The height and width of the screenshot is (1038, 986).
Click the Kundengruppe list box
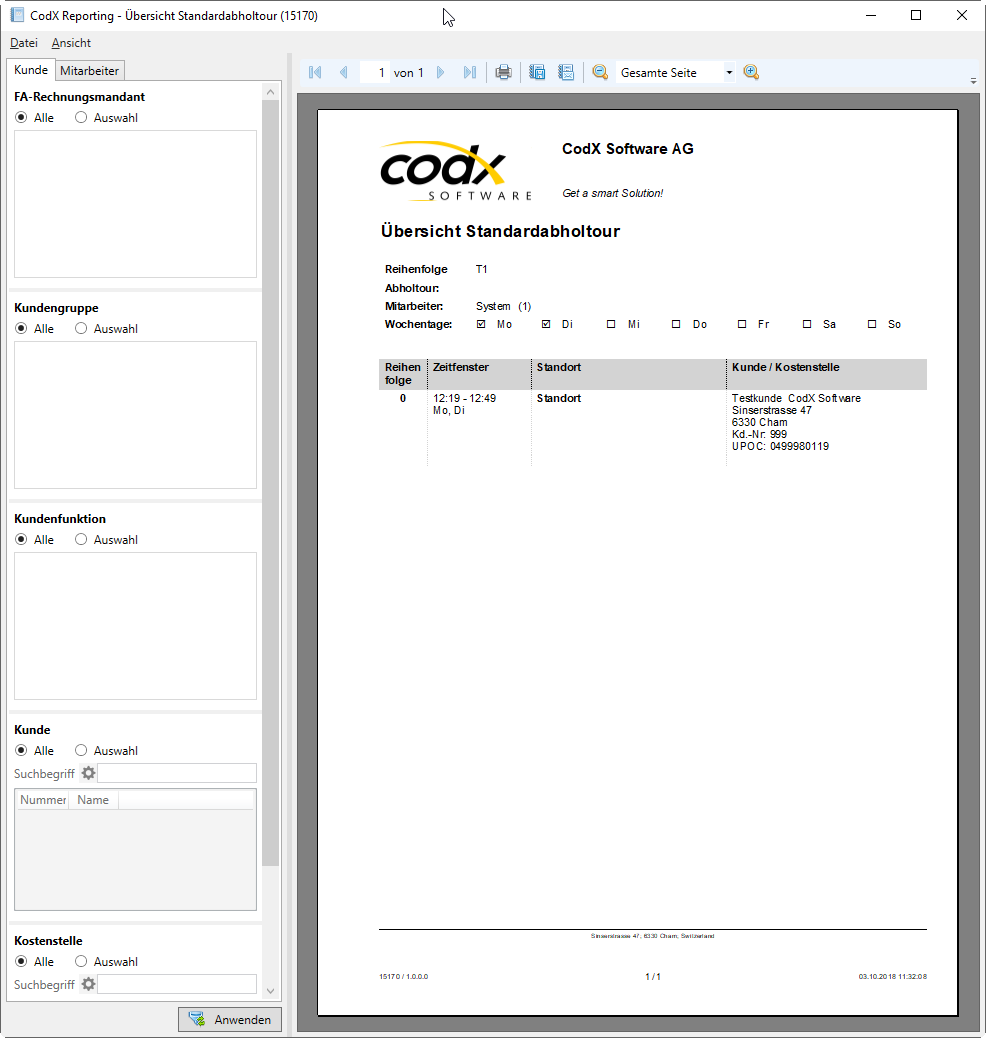coord(135,415)
